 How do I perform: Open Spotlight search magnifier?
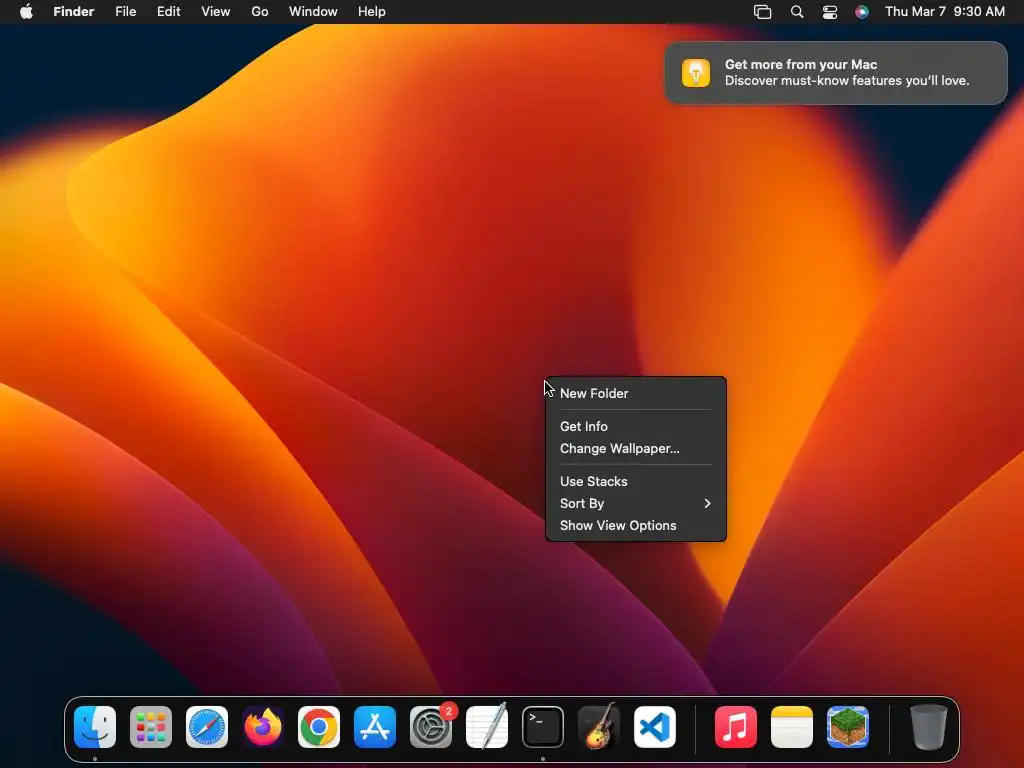[x=797, y=12]
